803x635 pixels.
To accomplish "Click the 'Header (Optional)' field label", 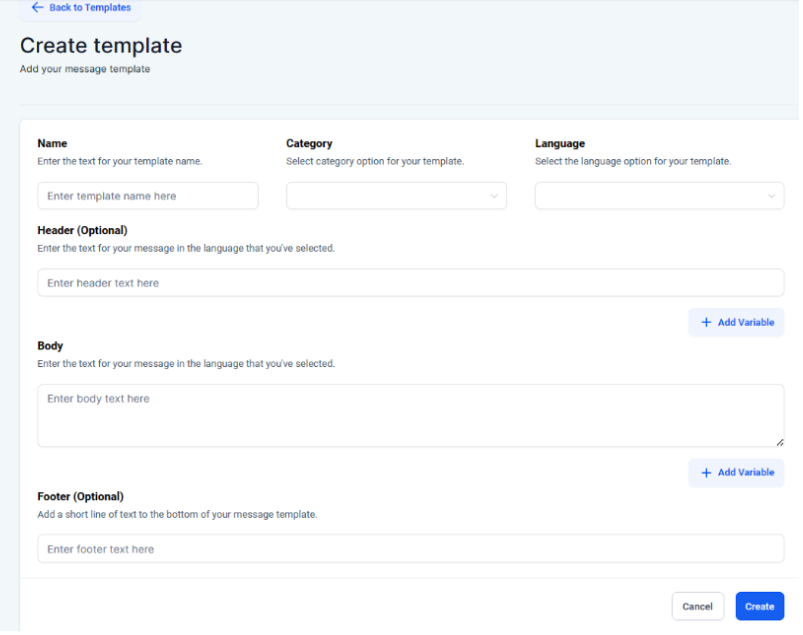I will 82,231.
